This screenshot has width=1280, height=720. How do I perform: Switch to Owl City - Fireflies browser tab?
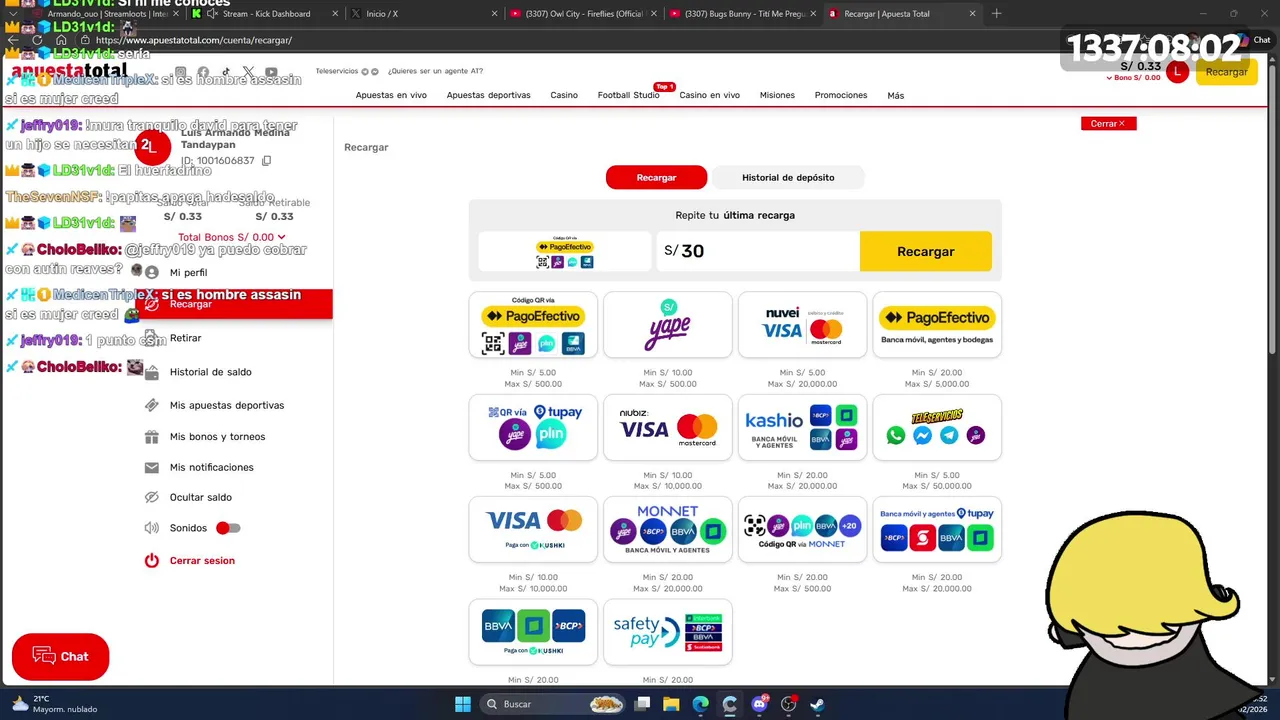(583, 14)
